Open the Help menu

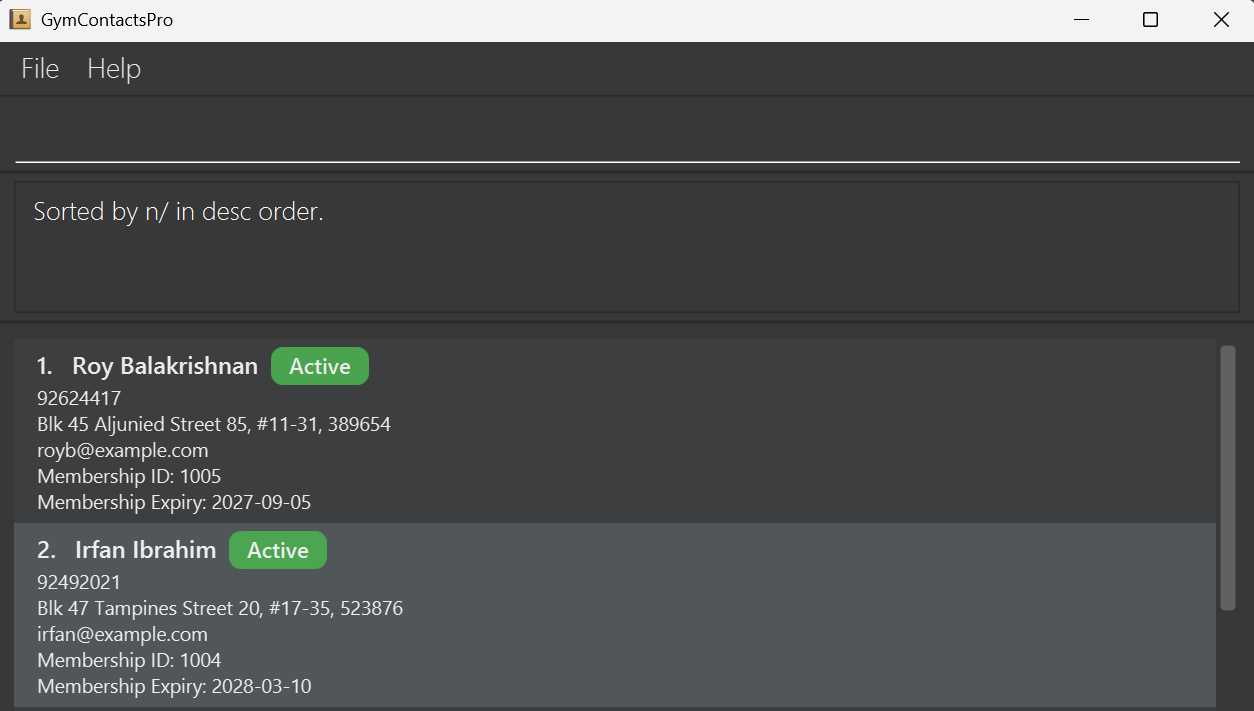[x=114, y=69]
